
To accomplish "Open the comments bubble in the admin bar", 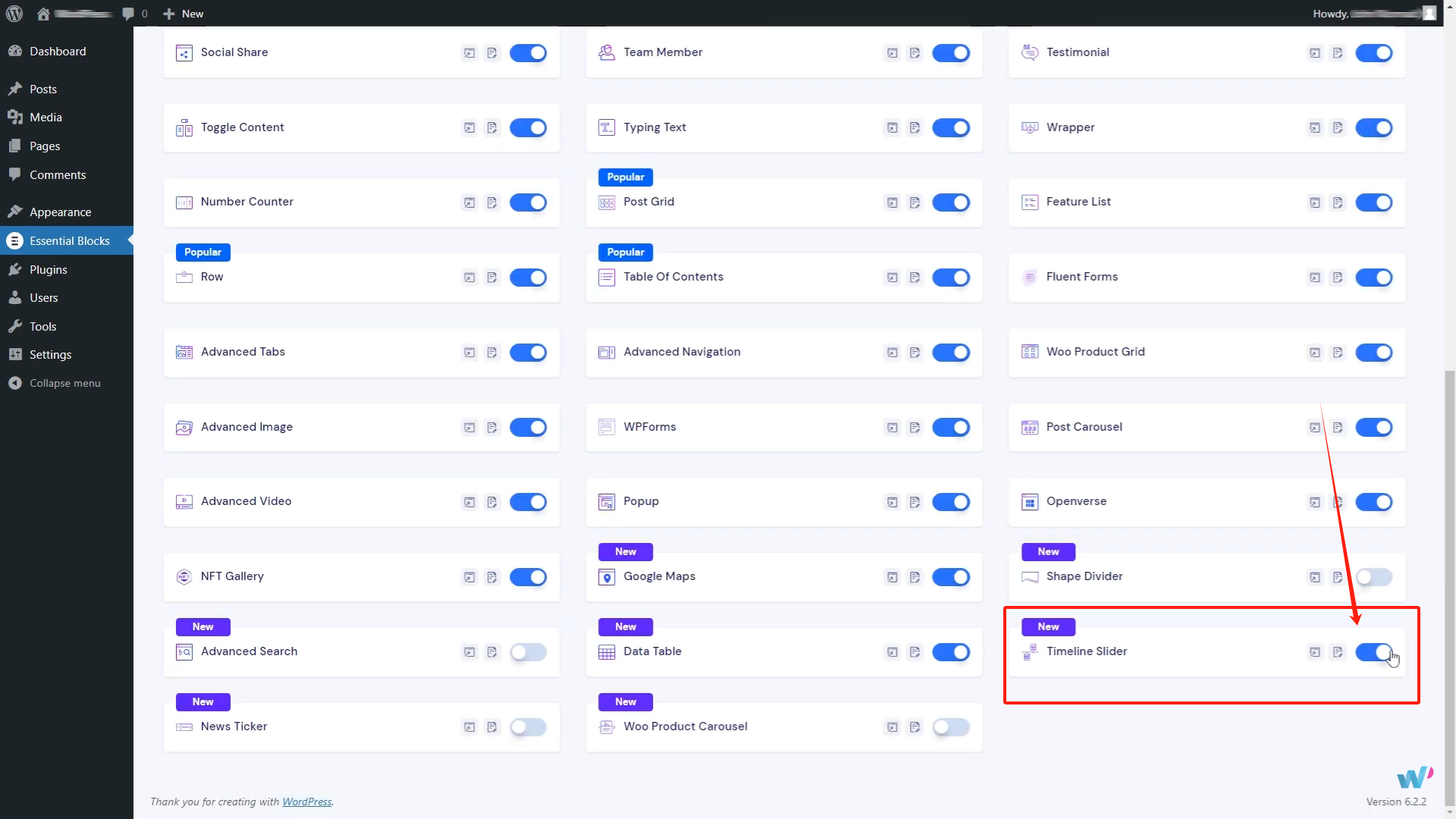I will click(x=128, y=14).
